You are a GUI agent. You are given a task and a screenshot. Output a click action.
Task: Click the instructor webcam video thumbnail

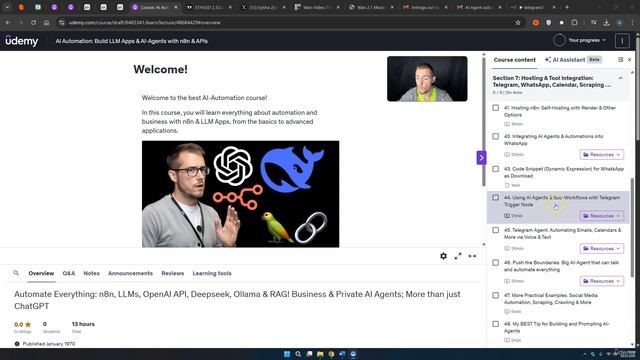tap(427, 79)
